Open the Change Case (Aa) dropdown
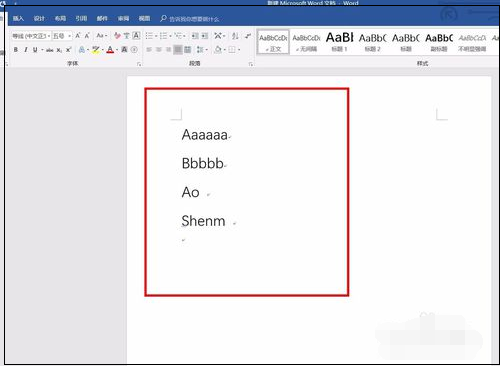The width and height of the screenshot is (502, 366). [x=101, y=35]
